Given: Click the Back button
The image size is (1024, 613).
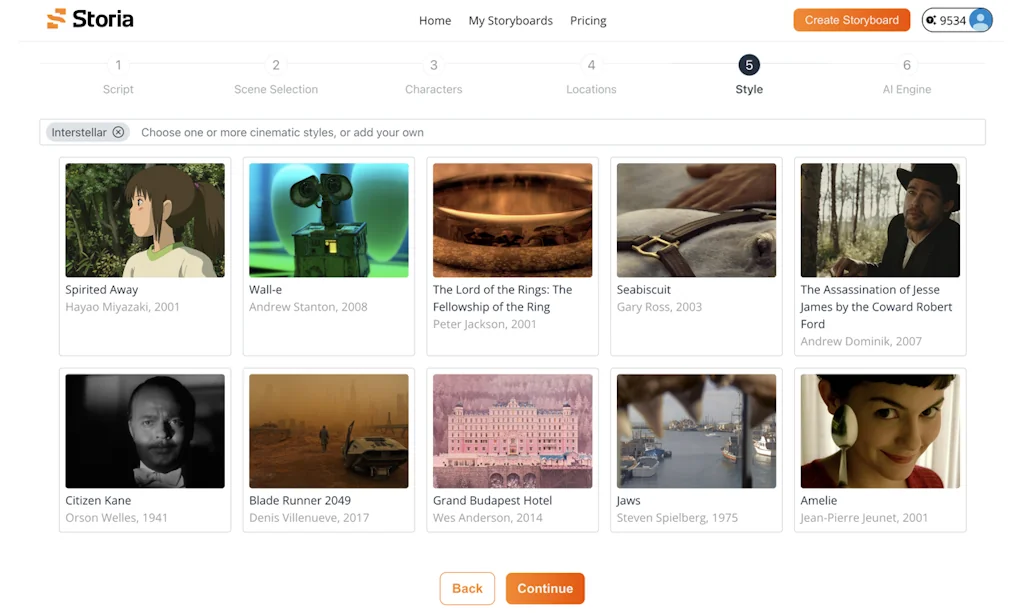Looking at the screenshot, I should pos(467,588).
